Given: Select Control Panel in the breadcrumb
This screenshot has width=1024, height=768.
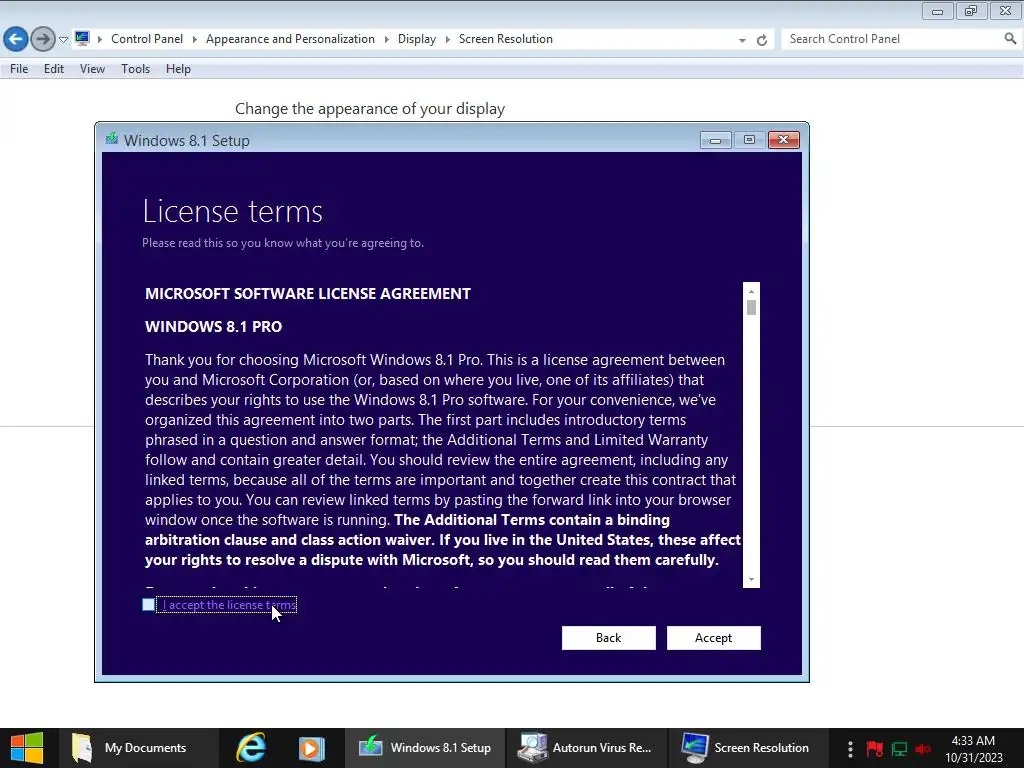Looking at the screenshot, I should tap(147, 39).
